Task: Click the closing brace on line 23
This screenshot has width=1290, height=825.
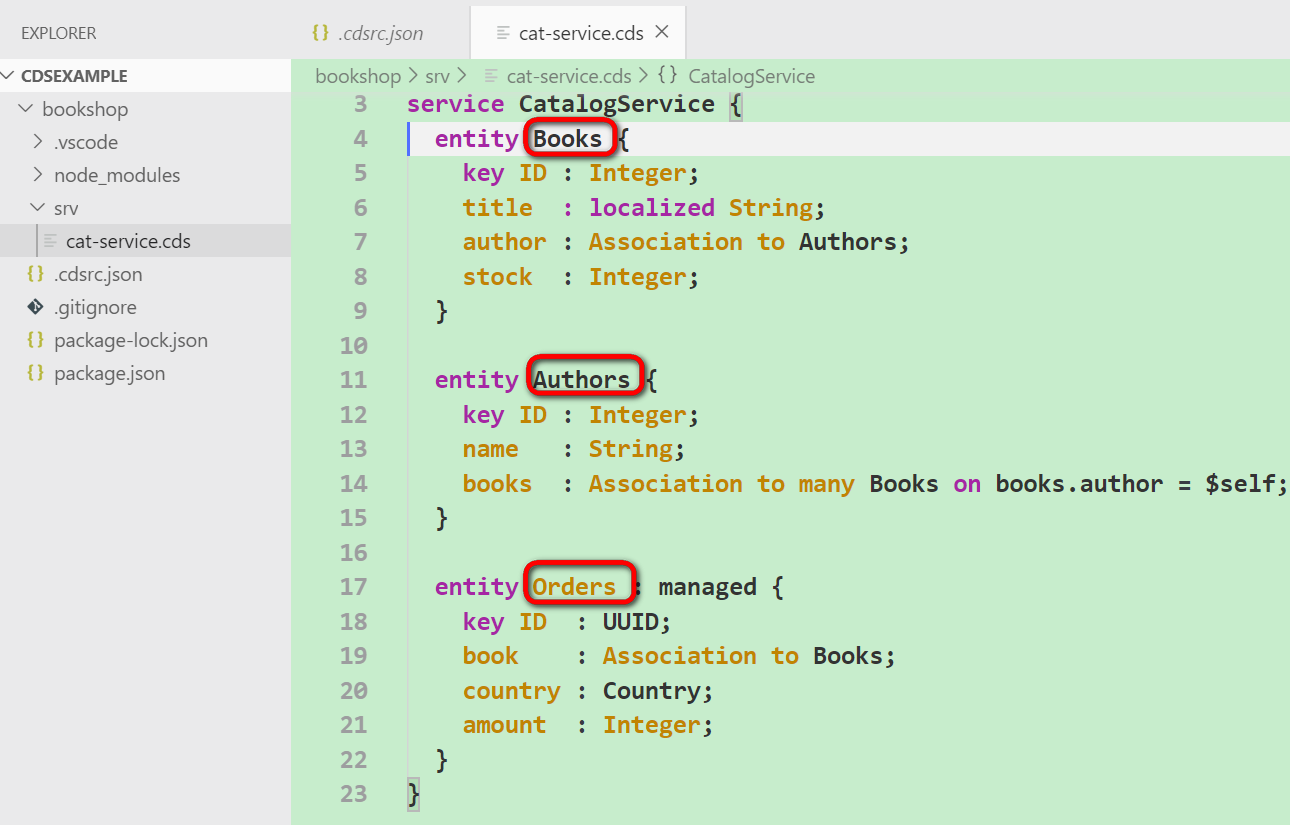Action: tap(414, 794)
